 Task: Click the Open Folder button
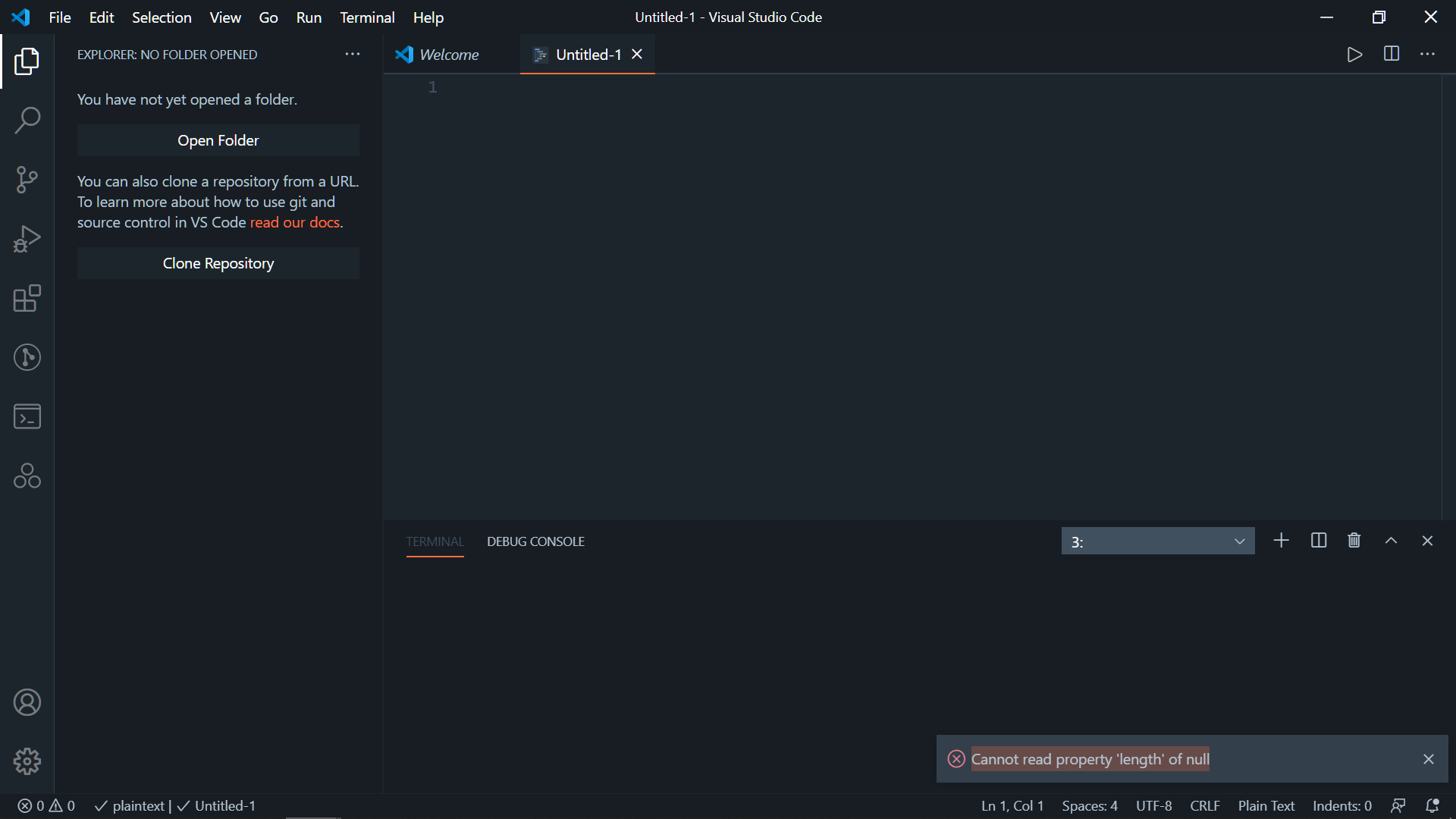218,140
